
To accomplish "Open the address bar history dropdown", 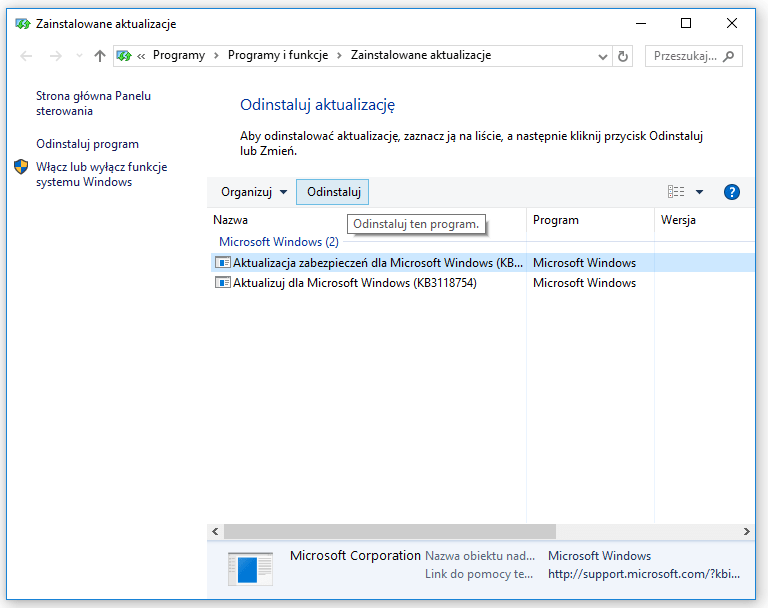I will tap(603, 57).
